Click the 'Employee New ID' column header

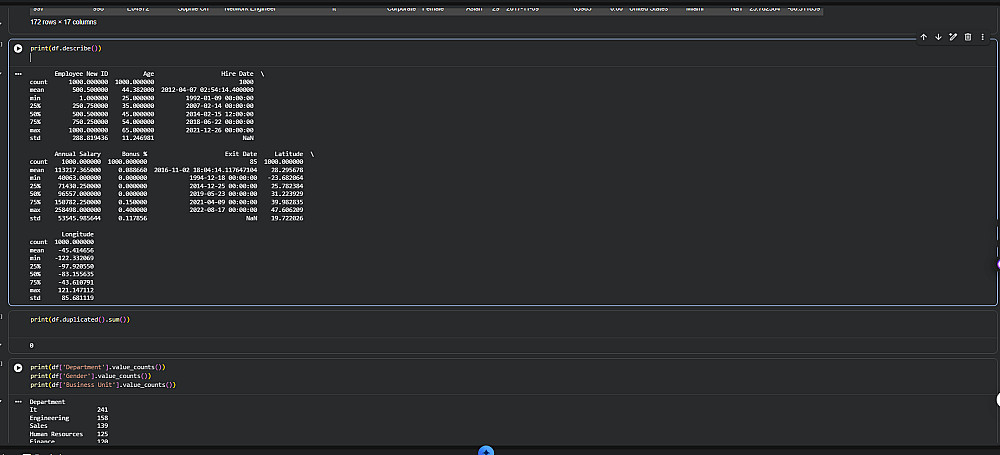(x=81, y=74)
